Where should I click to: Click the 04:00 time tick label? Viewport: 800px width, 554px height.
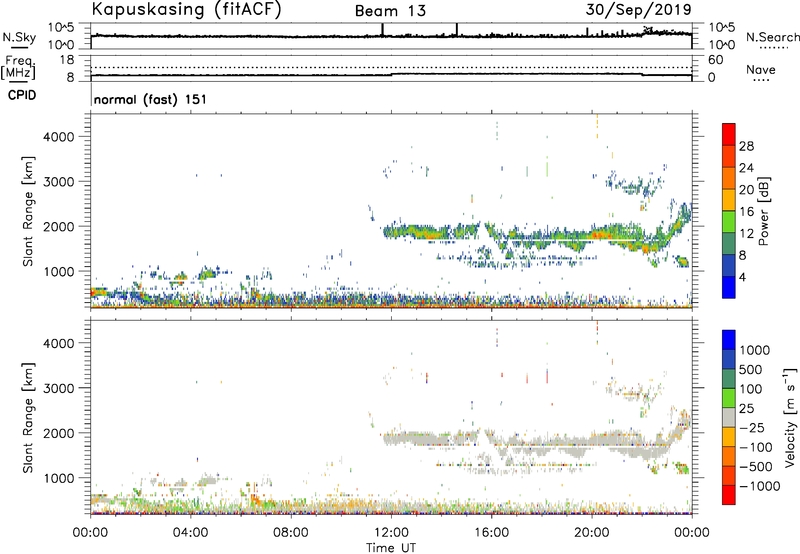pyautogui.click(x=190, y=533)
